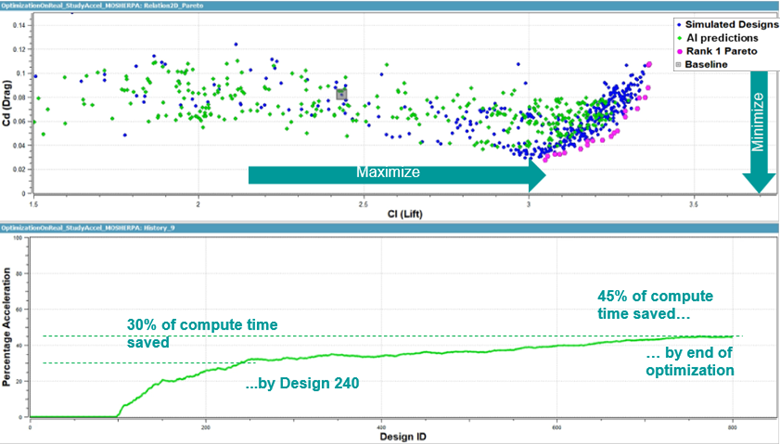Select the topmost magenta Pareto point
The image size is (780, 444).
click(648, 64)
